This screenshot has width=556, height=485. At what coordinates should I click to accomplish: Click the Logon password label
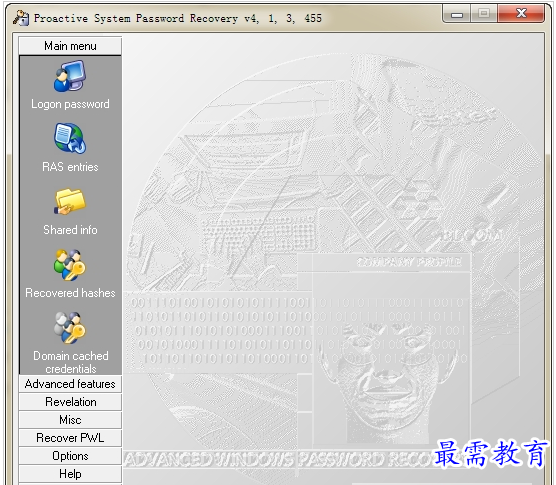click(x=70, y=104)
